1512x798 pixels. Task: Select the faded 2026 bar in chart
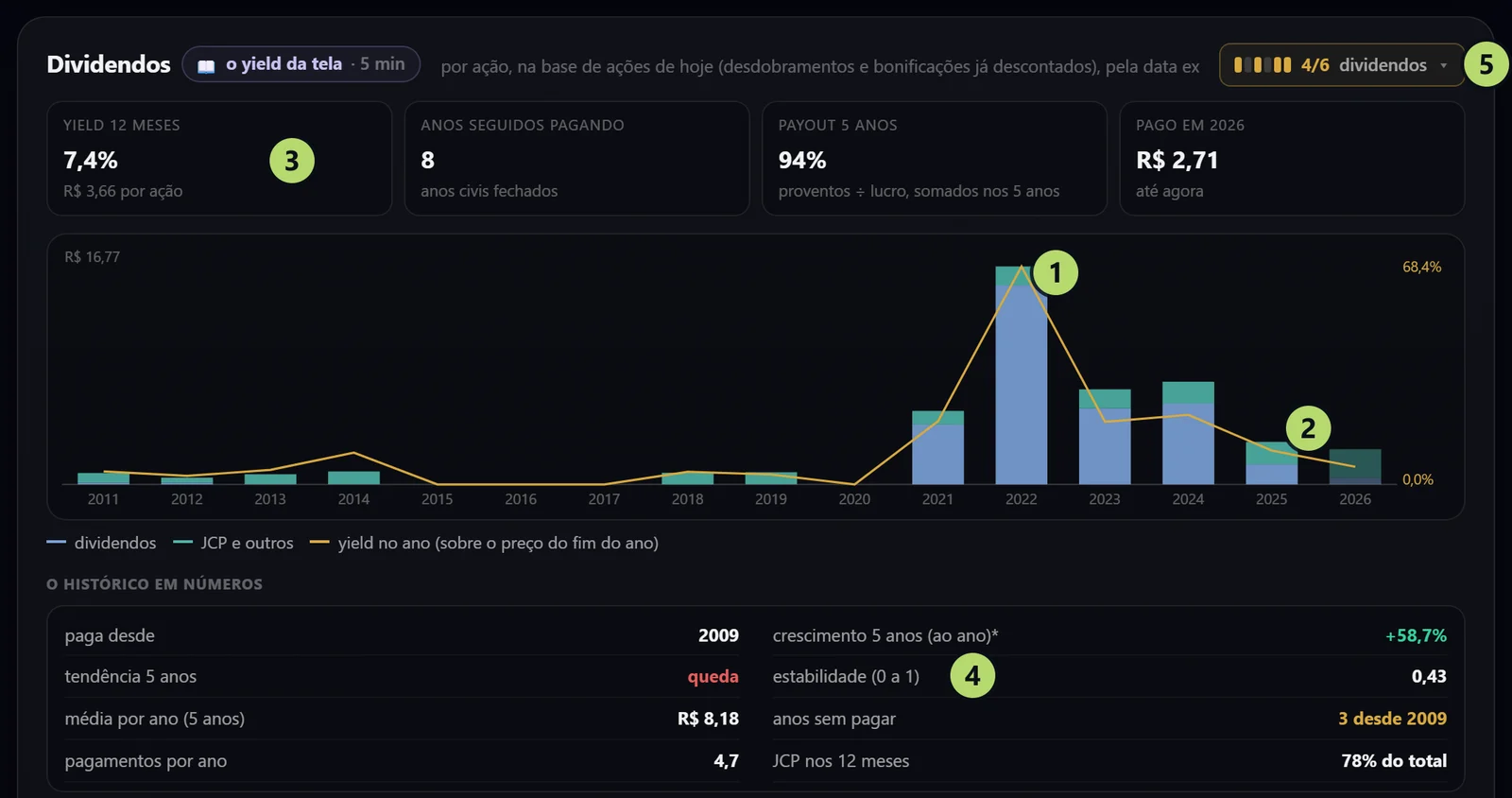coord(1355,466)
